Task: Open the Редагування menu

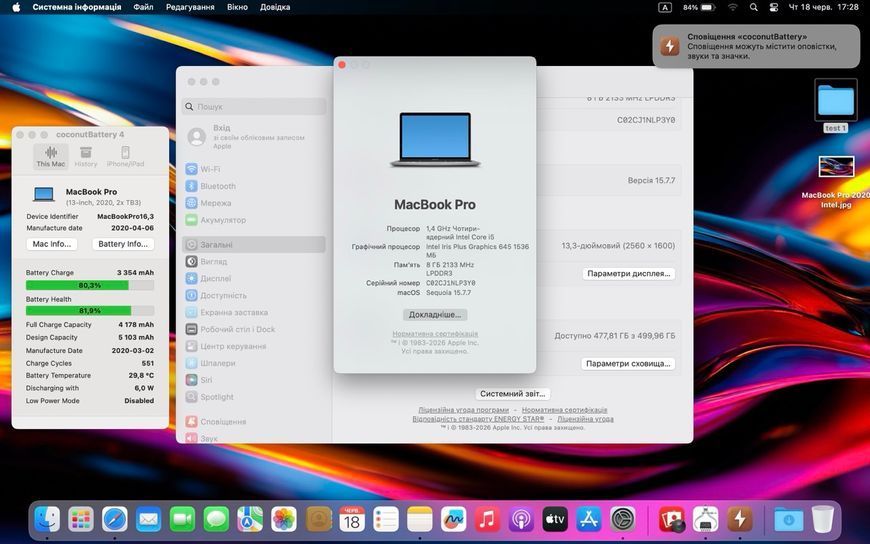Action: [x=190, y=7]
